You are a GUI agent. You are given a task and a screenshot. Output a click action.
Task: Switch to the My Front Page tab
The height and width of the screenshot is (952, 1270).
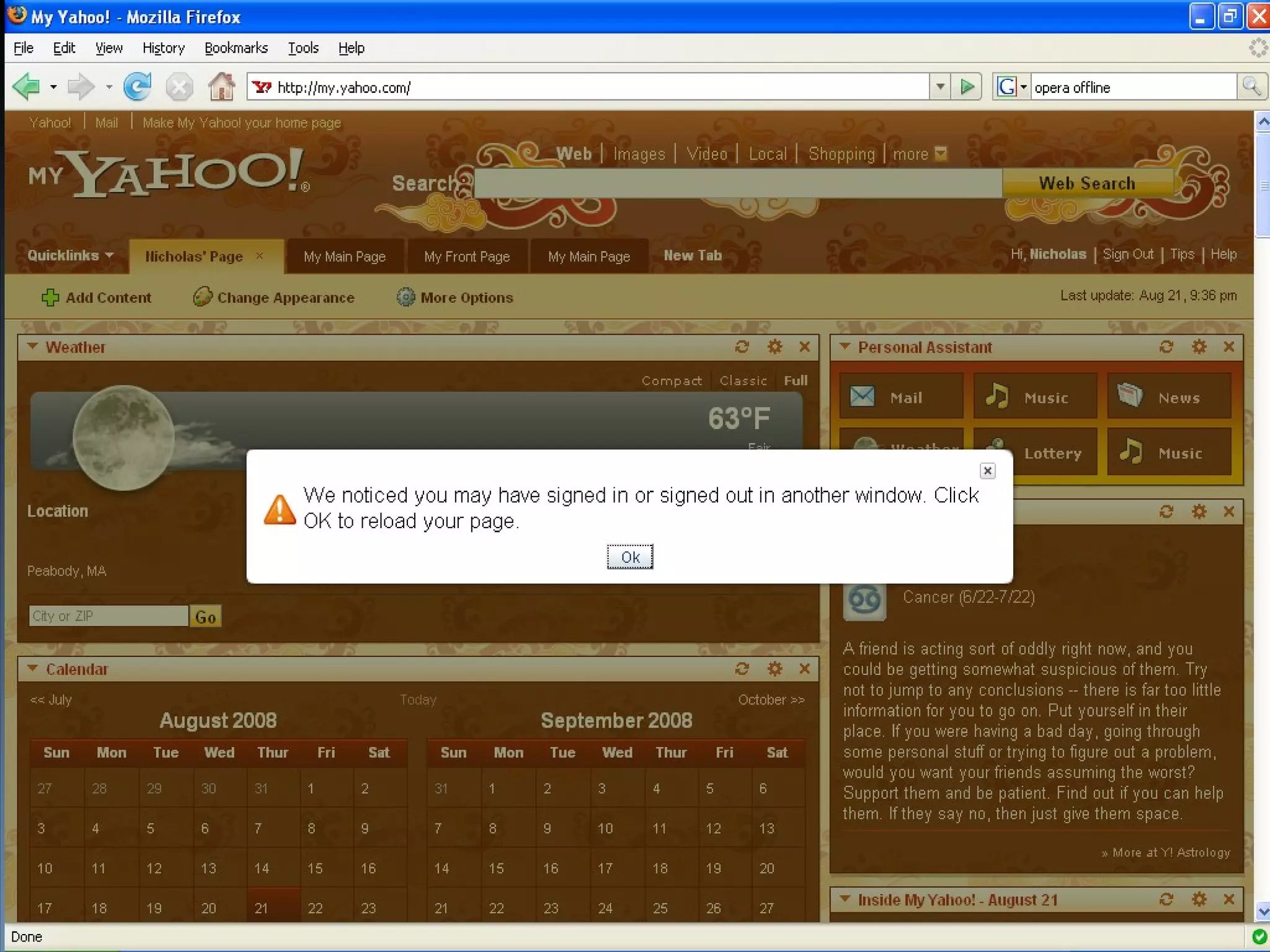467,256
